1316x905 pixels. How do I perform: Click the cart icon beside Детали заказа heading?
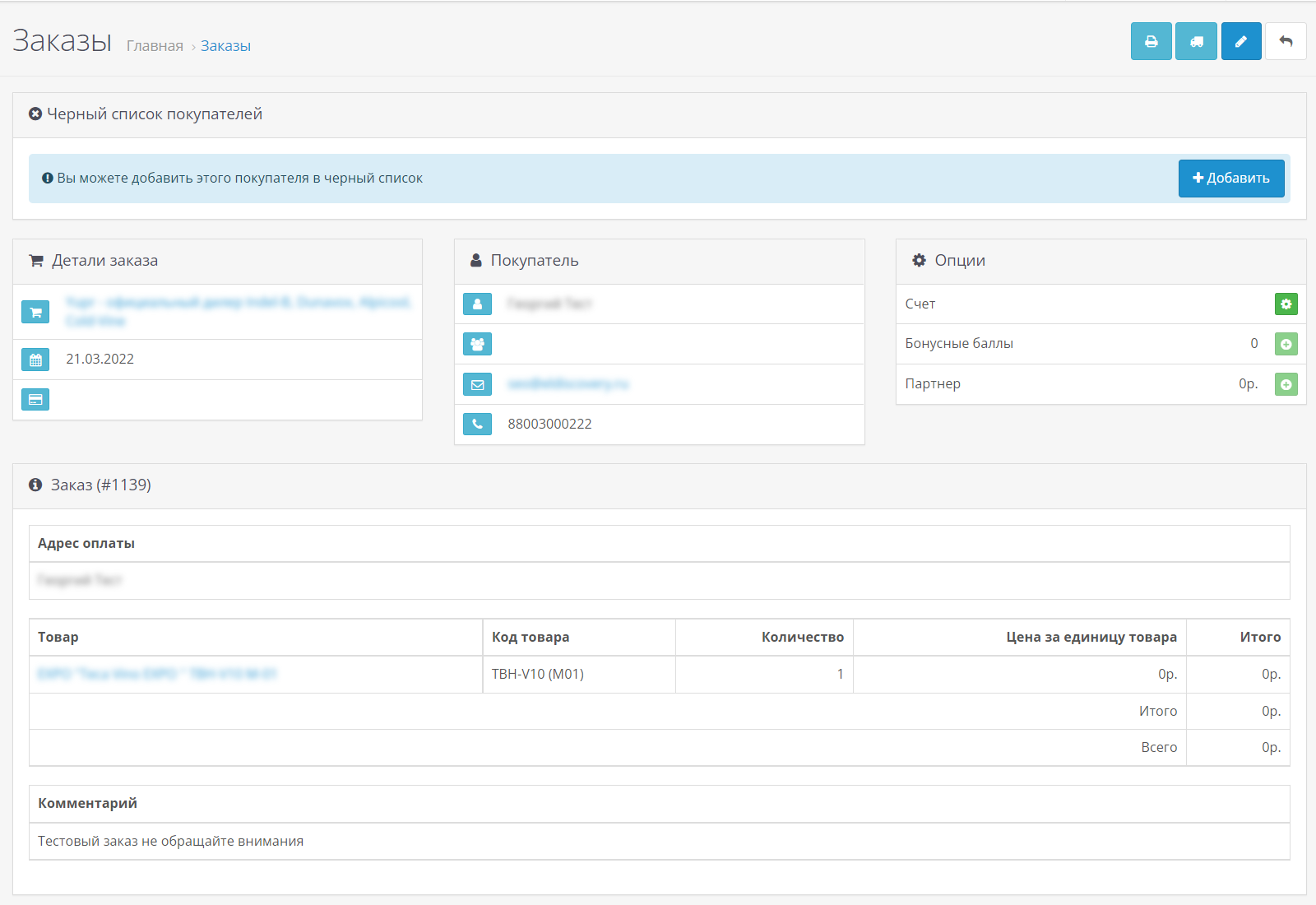coord(36,261)
